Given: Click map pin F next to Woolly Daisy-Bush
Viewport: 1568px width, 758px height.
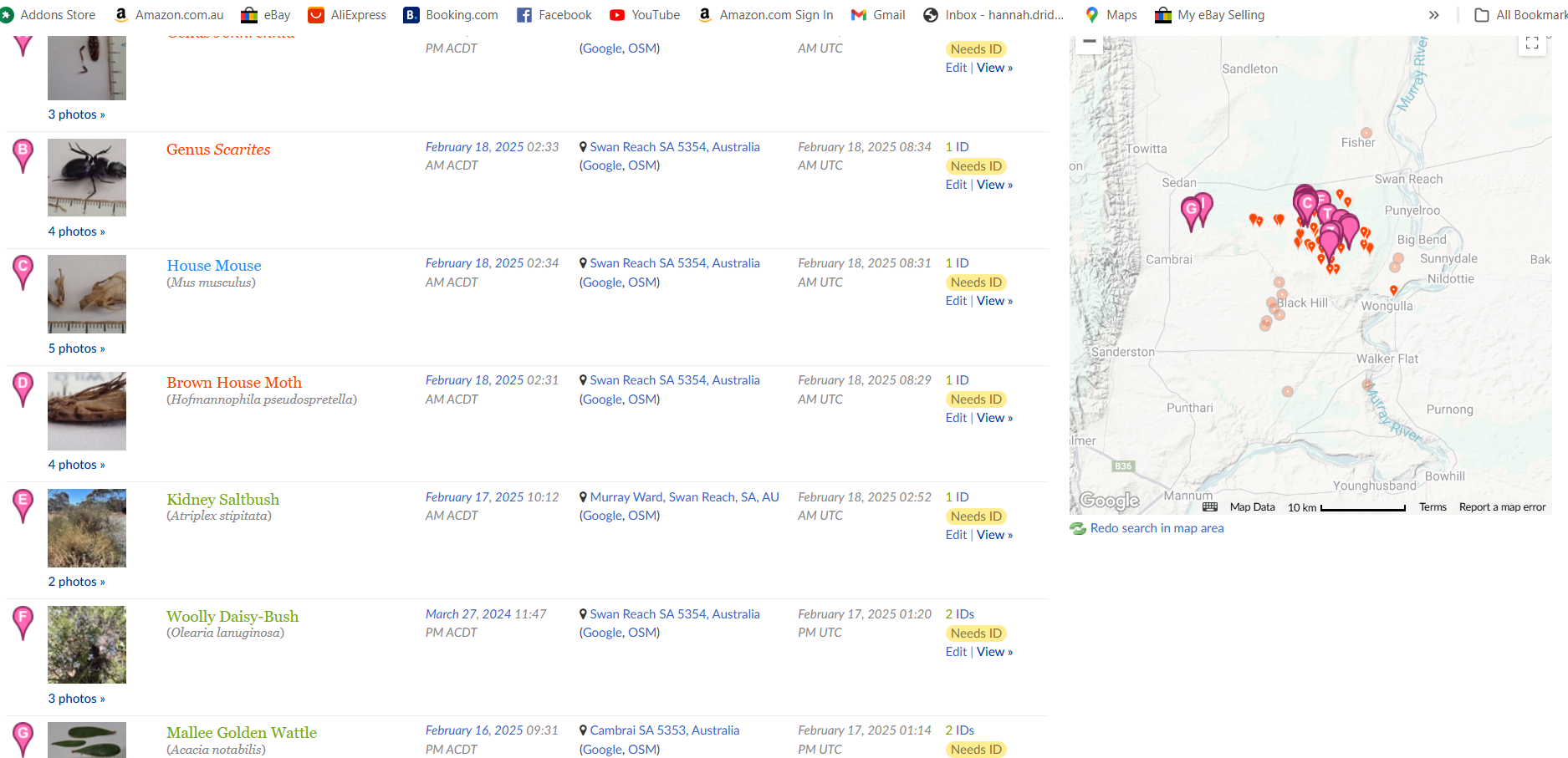Looking at the screenshot, I should [x=23, y=623].
